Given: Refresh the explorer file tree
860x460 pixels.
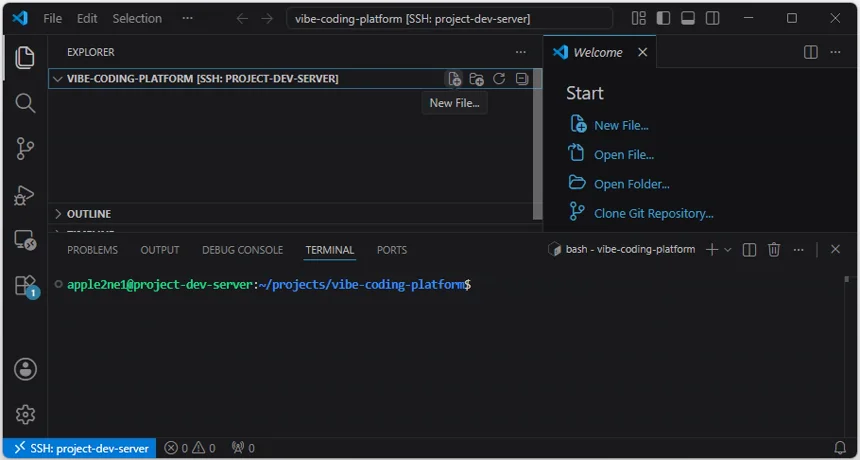Looking at the screenshot, I should (x=499, y=79).
